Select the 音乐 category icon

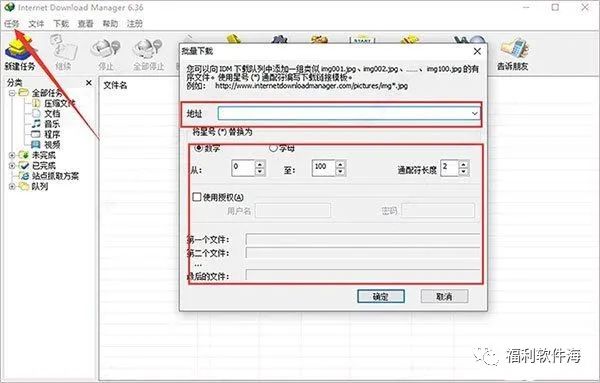coord(36,124)
